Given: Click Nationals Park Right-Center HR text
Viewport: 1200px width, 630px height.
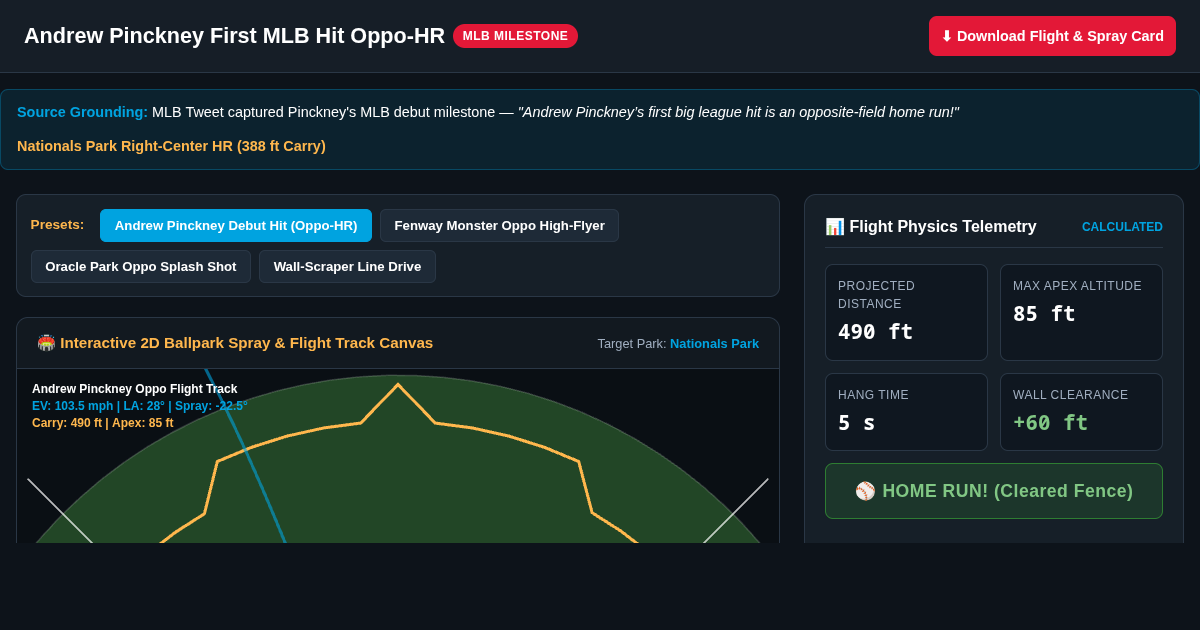Looking at the screenshot, I should (x=171, y=146).
